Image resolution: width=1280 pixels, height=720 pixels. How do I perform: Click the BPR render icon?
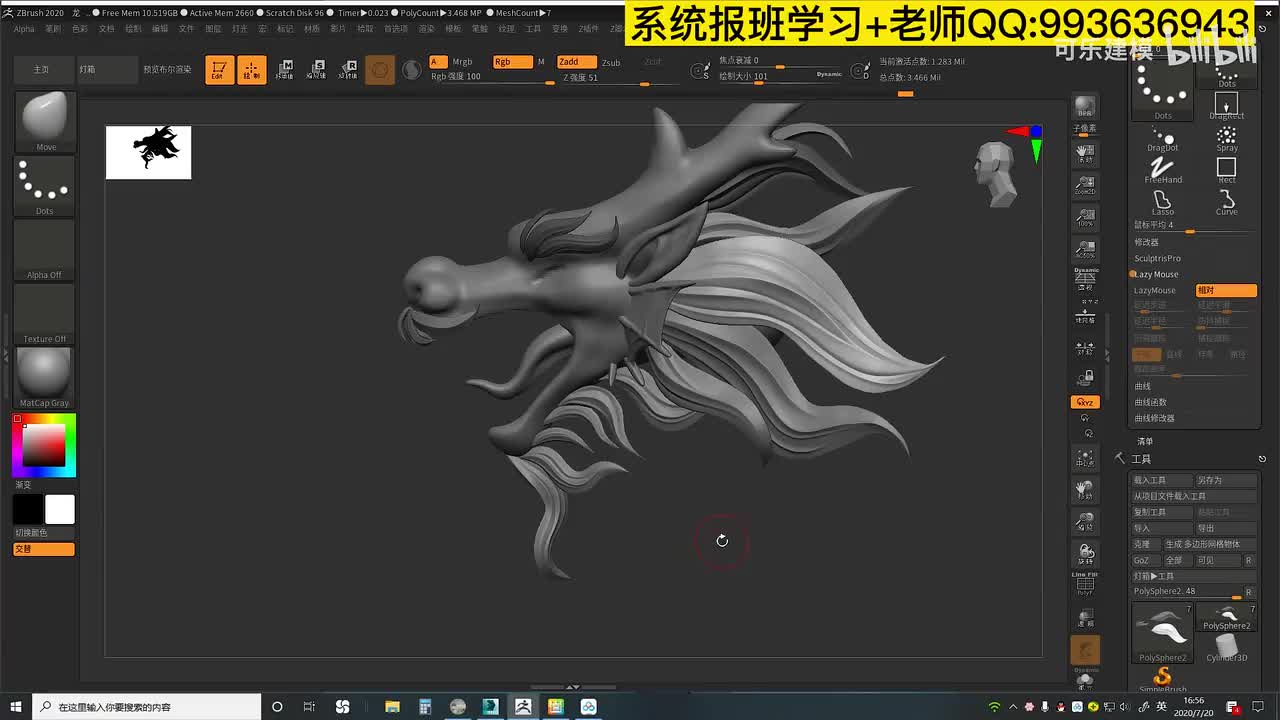1084,107
